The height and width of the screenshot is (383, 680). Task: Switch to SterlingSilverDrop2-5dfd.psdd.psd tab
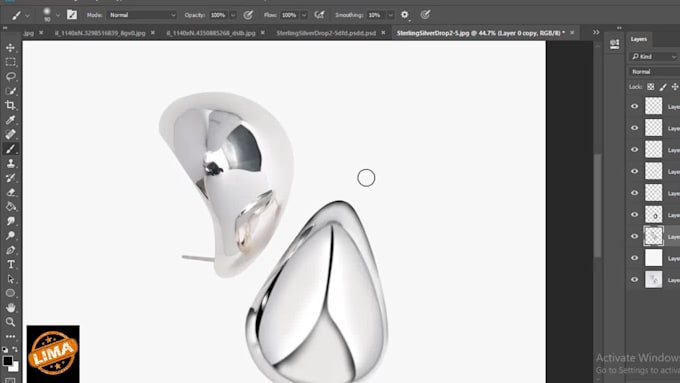point(326,33)
